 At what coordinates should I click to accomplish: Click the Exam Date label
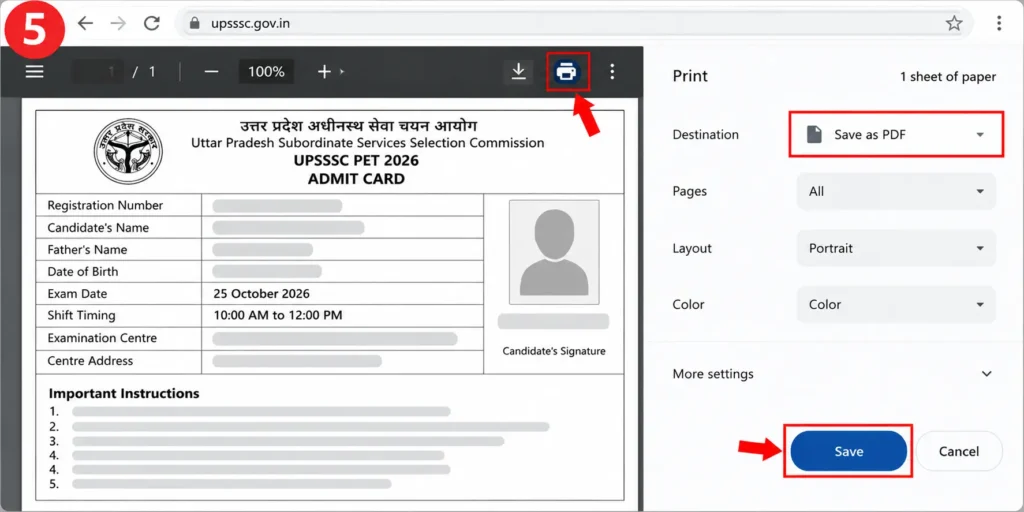tap(77, 294)
